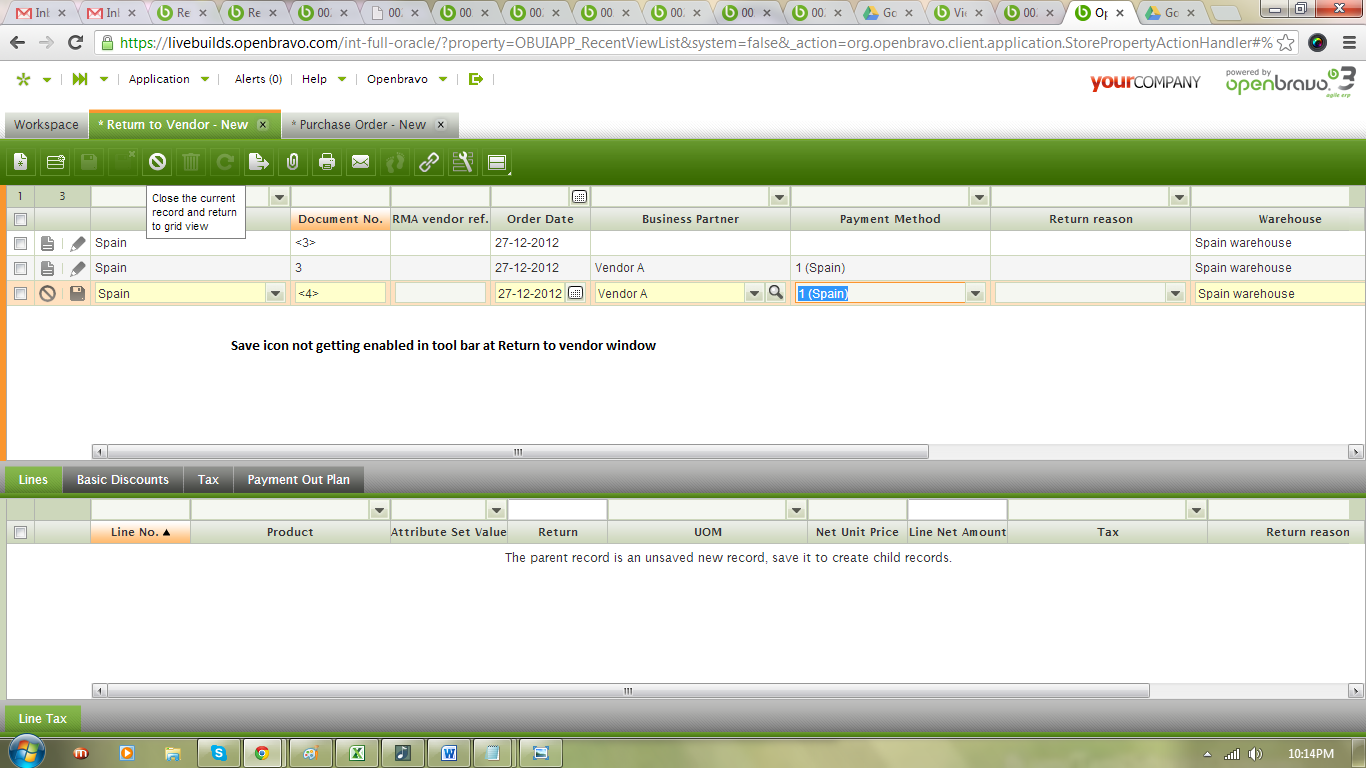Click the printer icon in the toolbar
The width and height of the screenshot is (1366, 768).
point(327,162)
